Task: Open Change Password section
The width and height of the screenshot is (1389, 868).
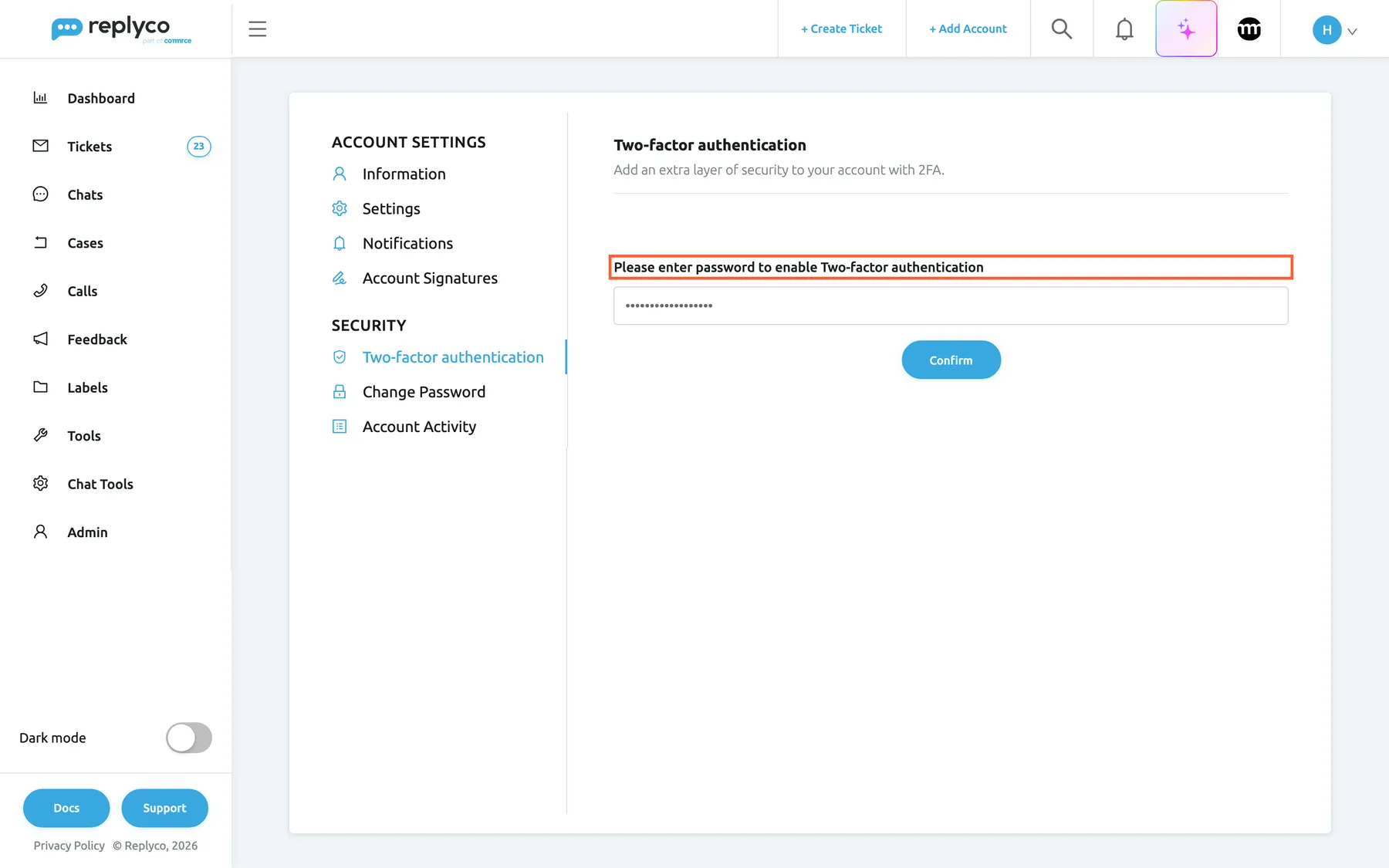Action: [x=424, y=392]
